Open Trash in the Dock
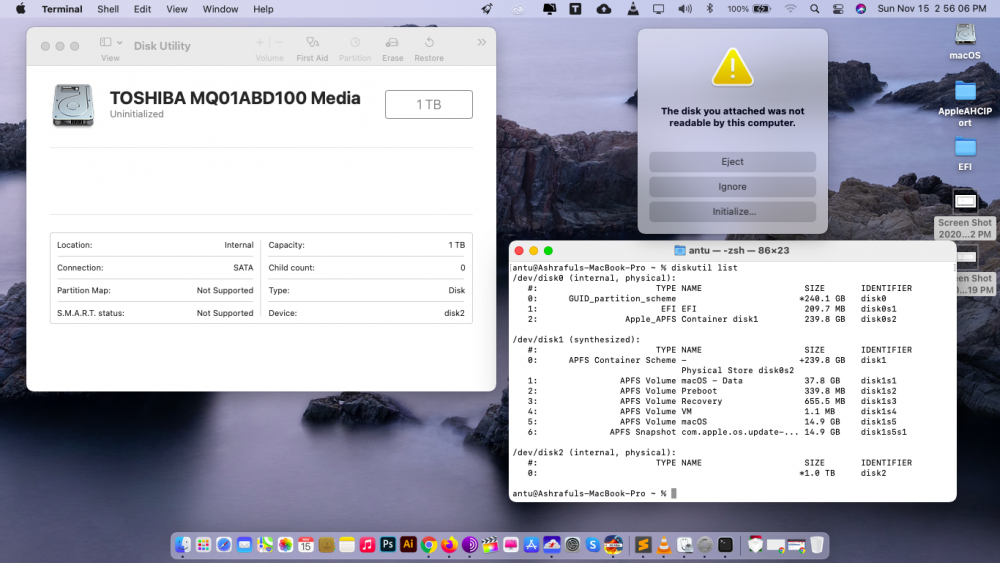The image size is (1000, 563). tap(816, 544)
